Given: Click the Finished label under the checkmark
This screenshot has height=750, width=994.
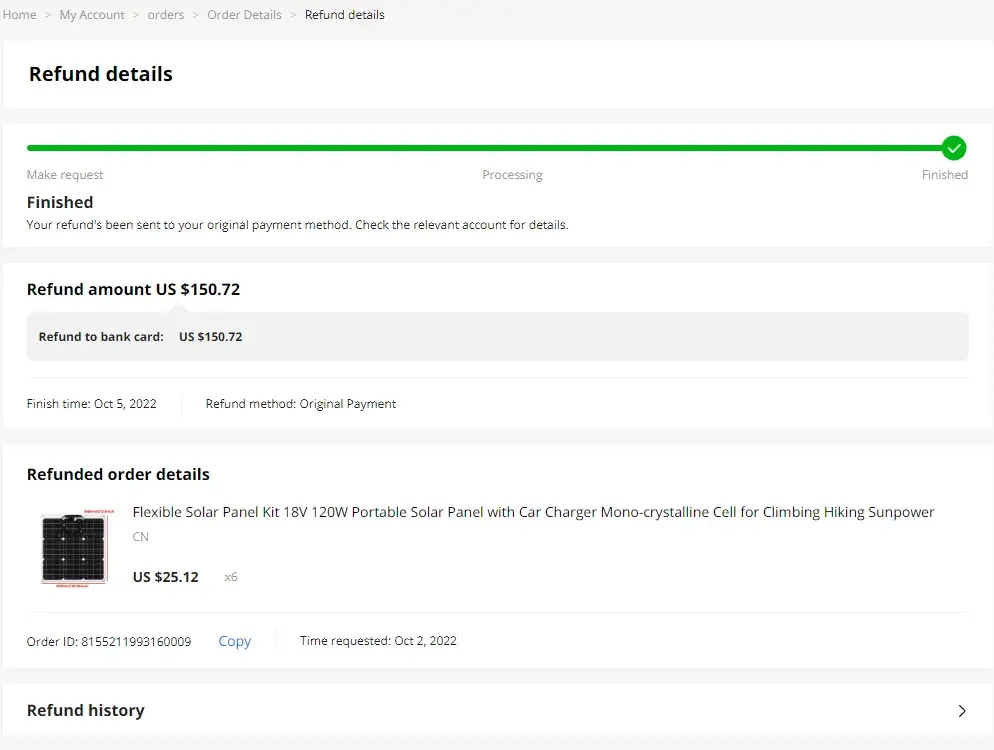Looking at the screenshot, I should (944, 175).
